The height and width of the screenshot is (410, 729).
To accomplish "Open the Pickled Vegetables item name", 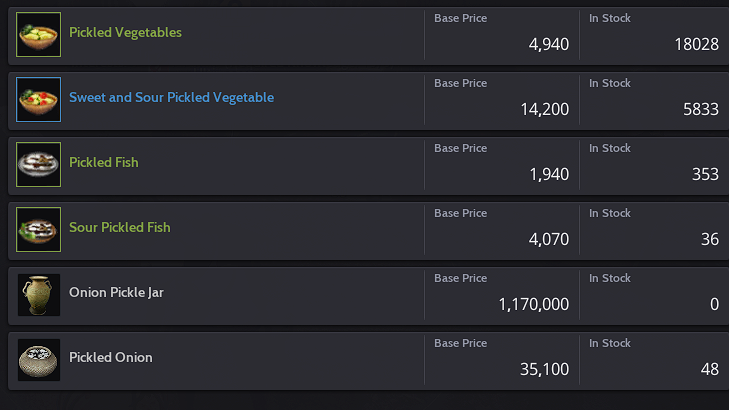I will click(125, 33).
